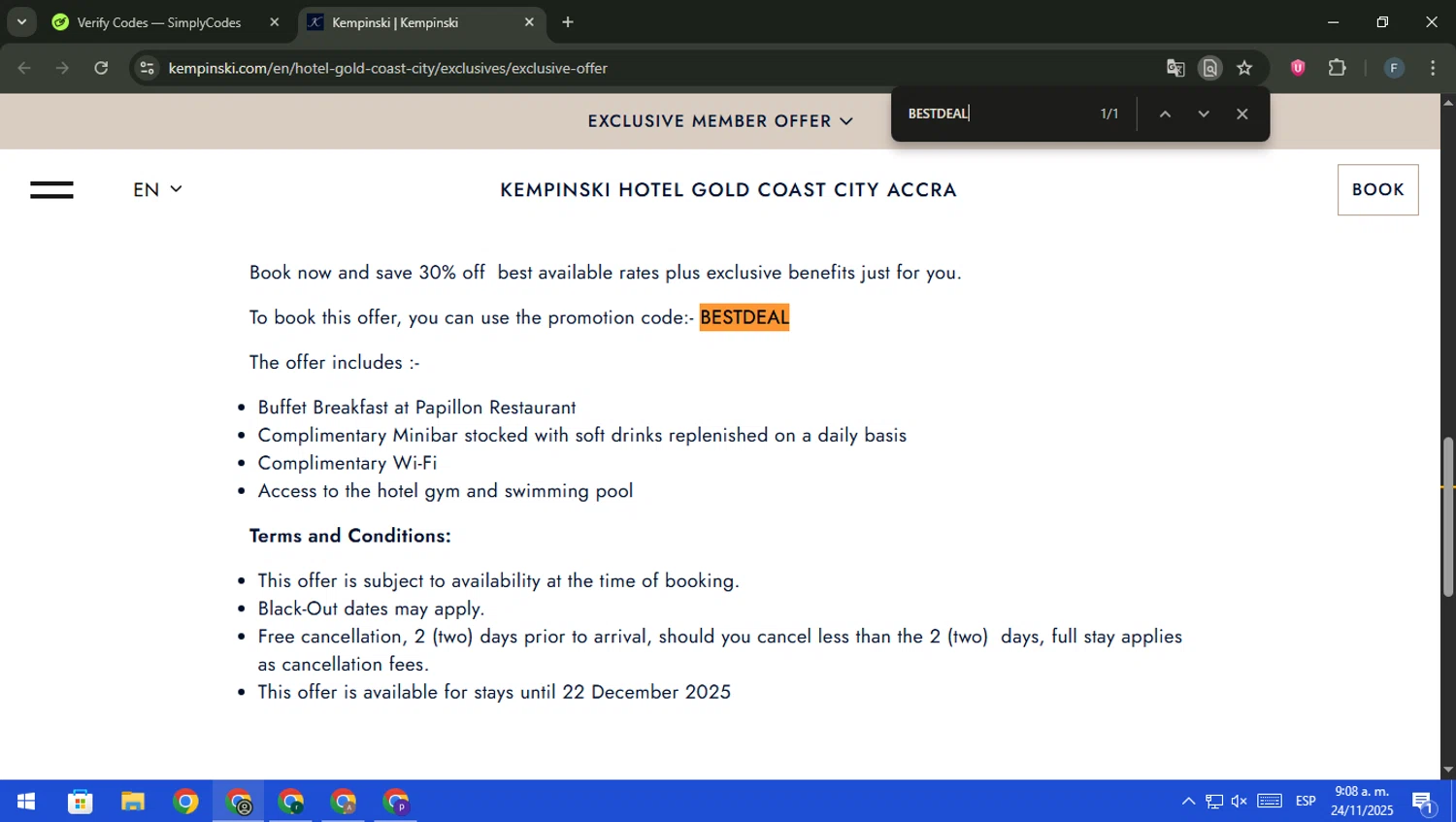Click 'Black-Out dates may apply.' text
The height and width of the screenshot is (822, 1456).
tap(371, 608)
